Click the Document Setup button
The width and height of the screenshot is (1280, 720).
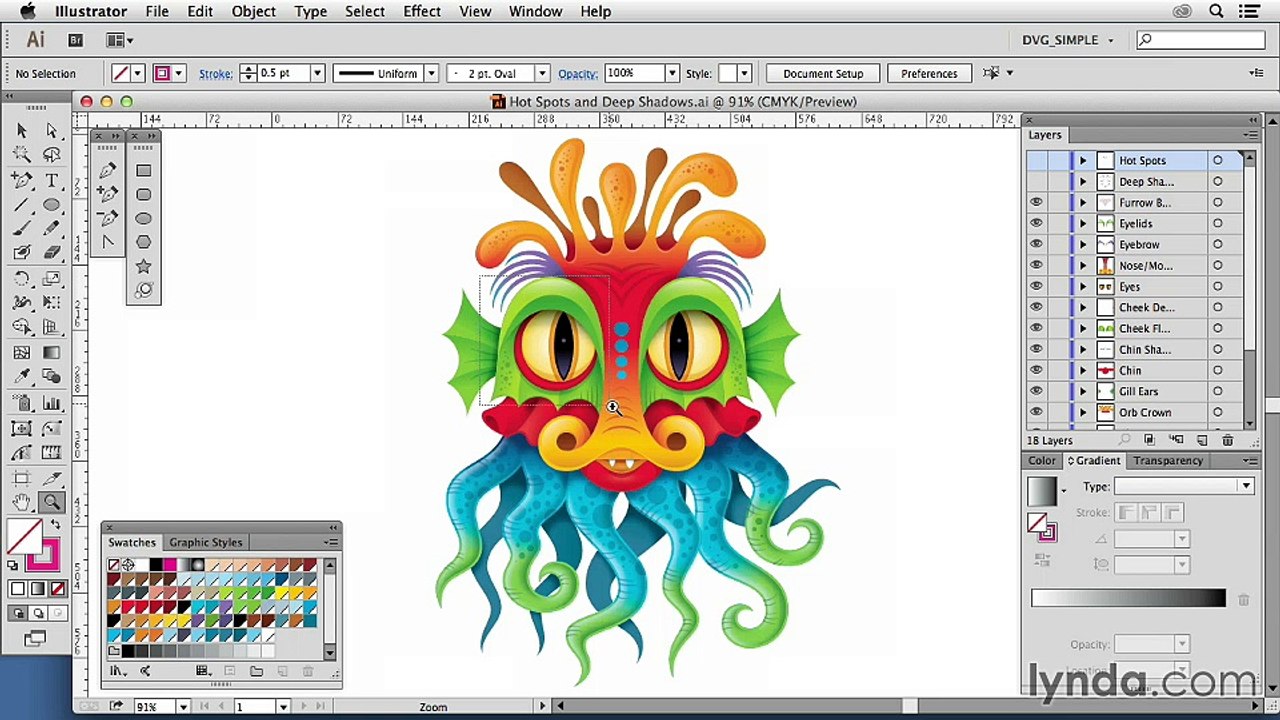pos(823,73)
